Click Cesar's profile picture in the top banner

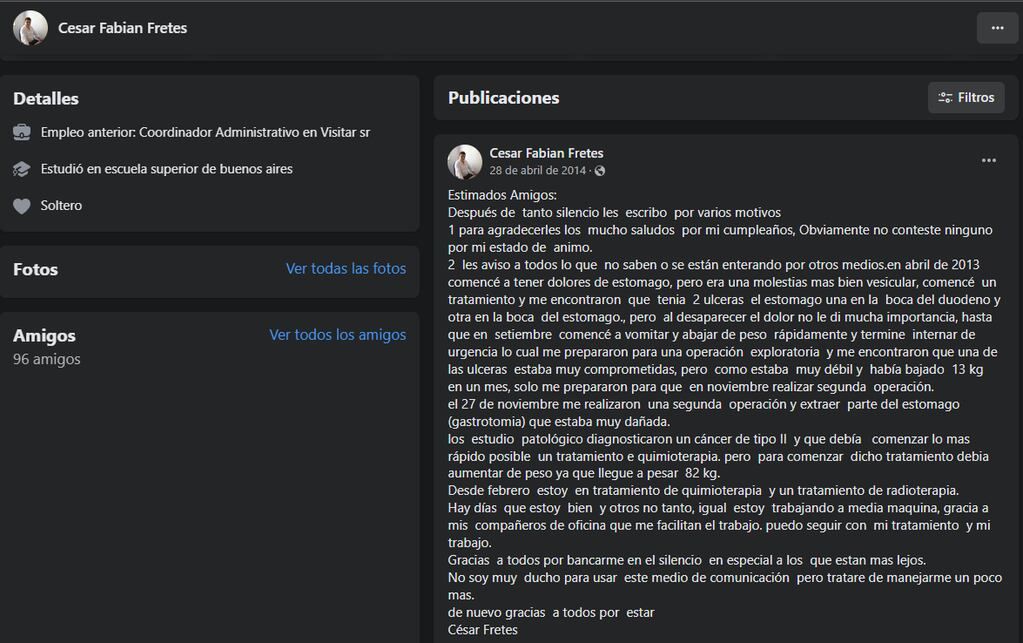click(29, 27)
